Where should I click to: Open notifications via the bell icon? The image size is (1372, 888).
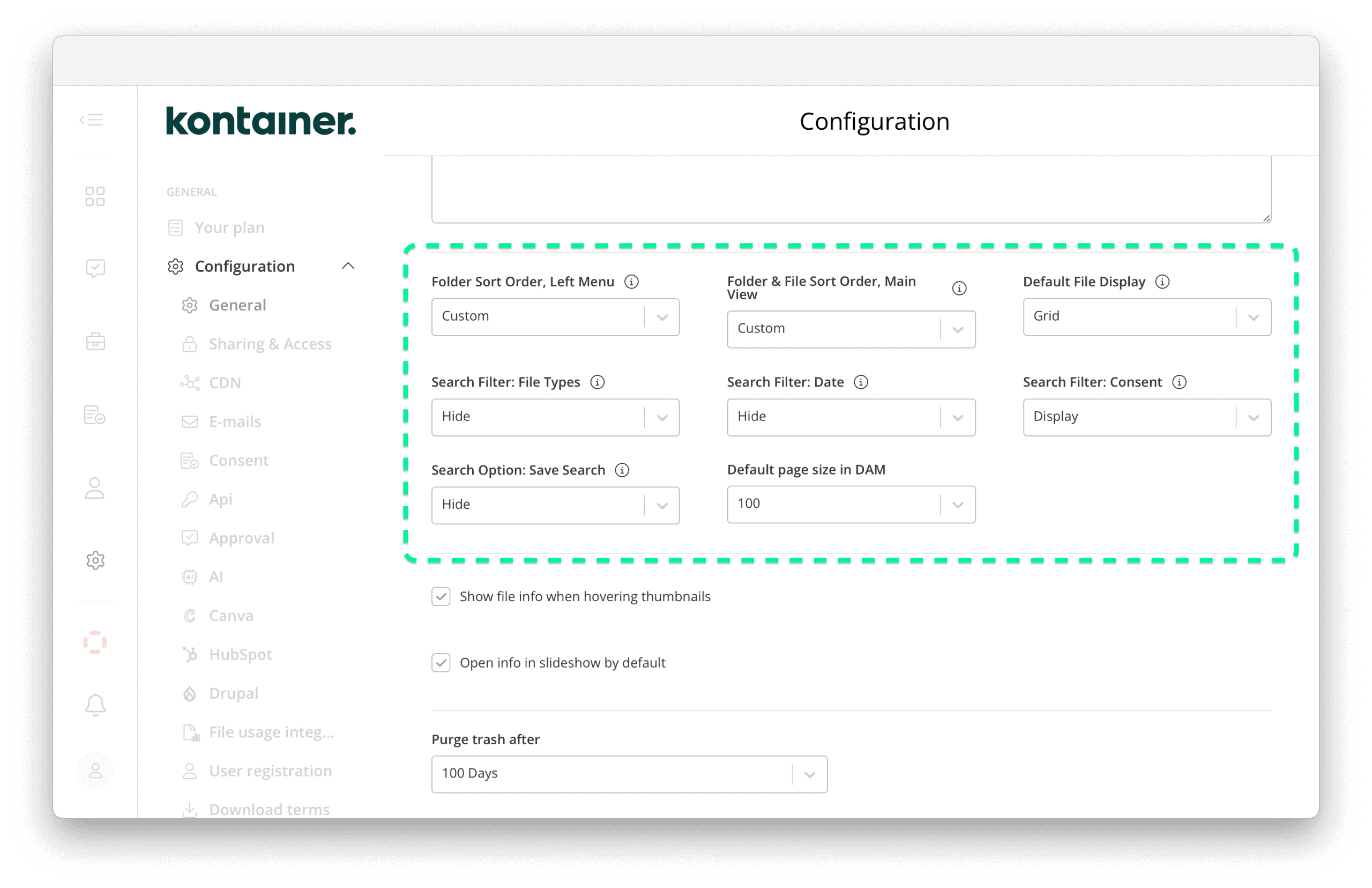point(95,704)
